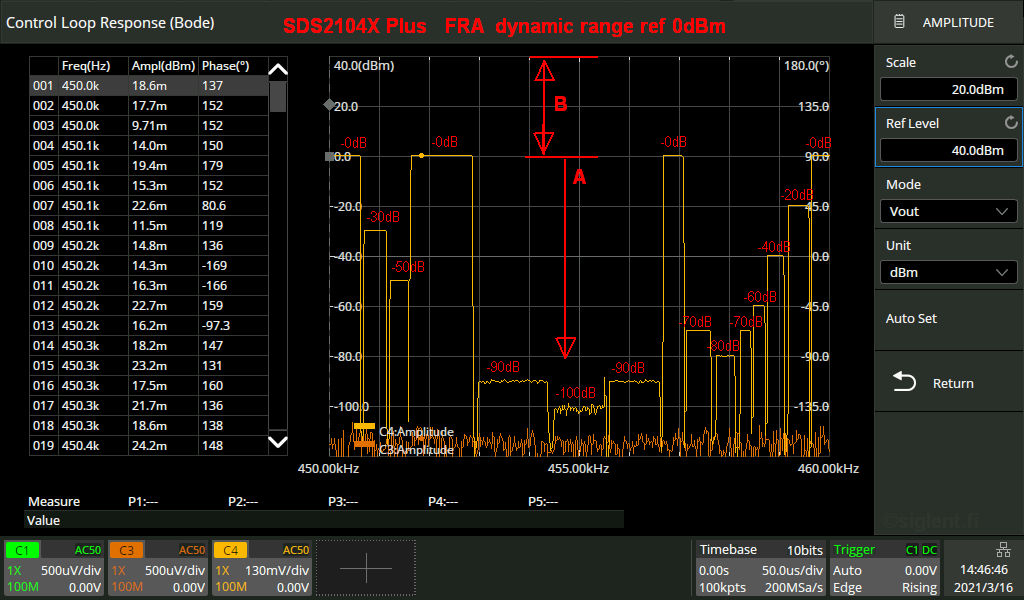Image resolution: width=1024 pixels, height=600 pixels.
Task: Click measurement slot P5
Action: (543, 501)
